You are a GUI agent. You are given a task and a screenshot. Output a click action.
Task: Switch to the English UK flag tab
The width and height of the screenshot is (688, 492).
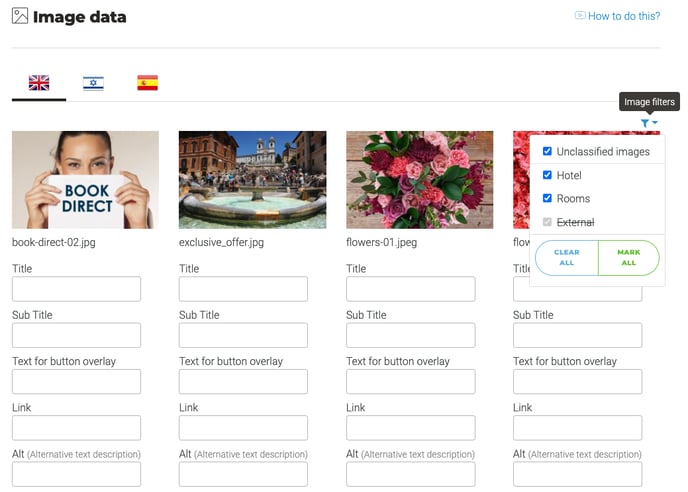coord(39,83)
